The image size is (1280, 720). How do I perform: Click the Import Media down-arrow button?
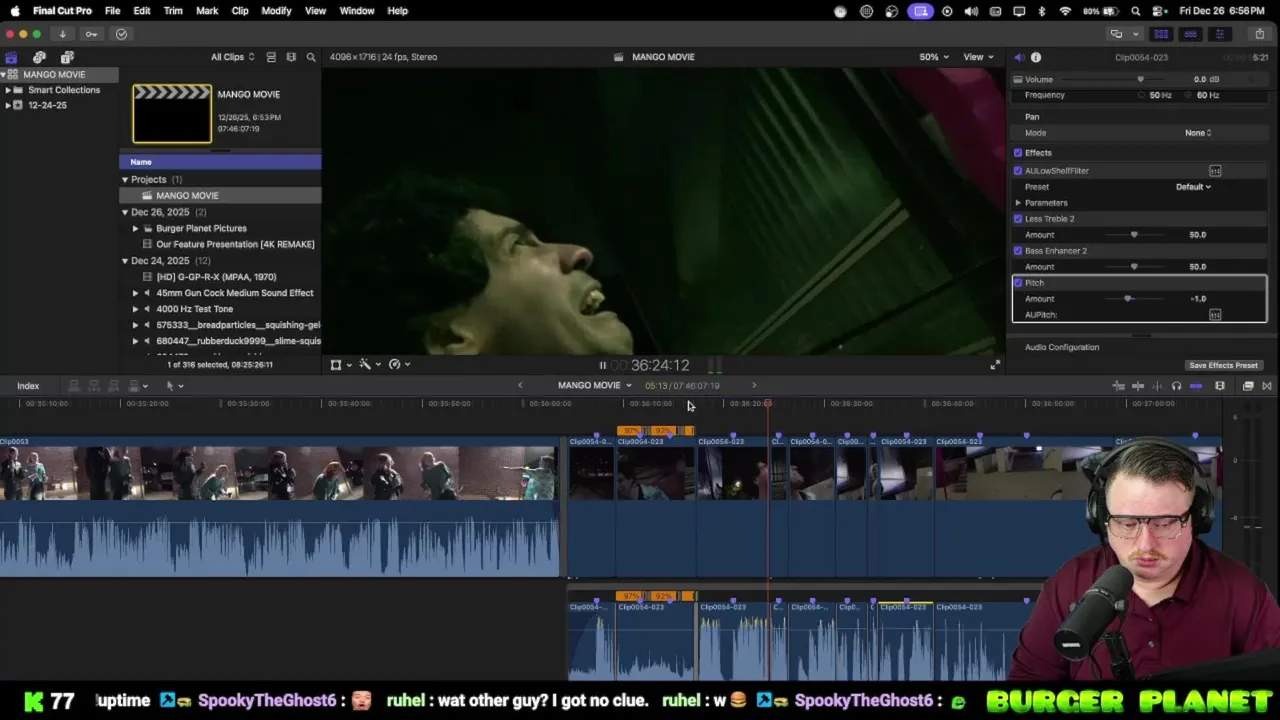tap(62, 34)
